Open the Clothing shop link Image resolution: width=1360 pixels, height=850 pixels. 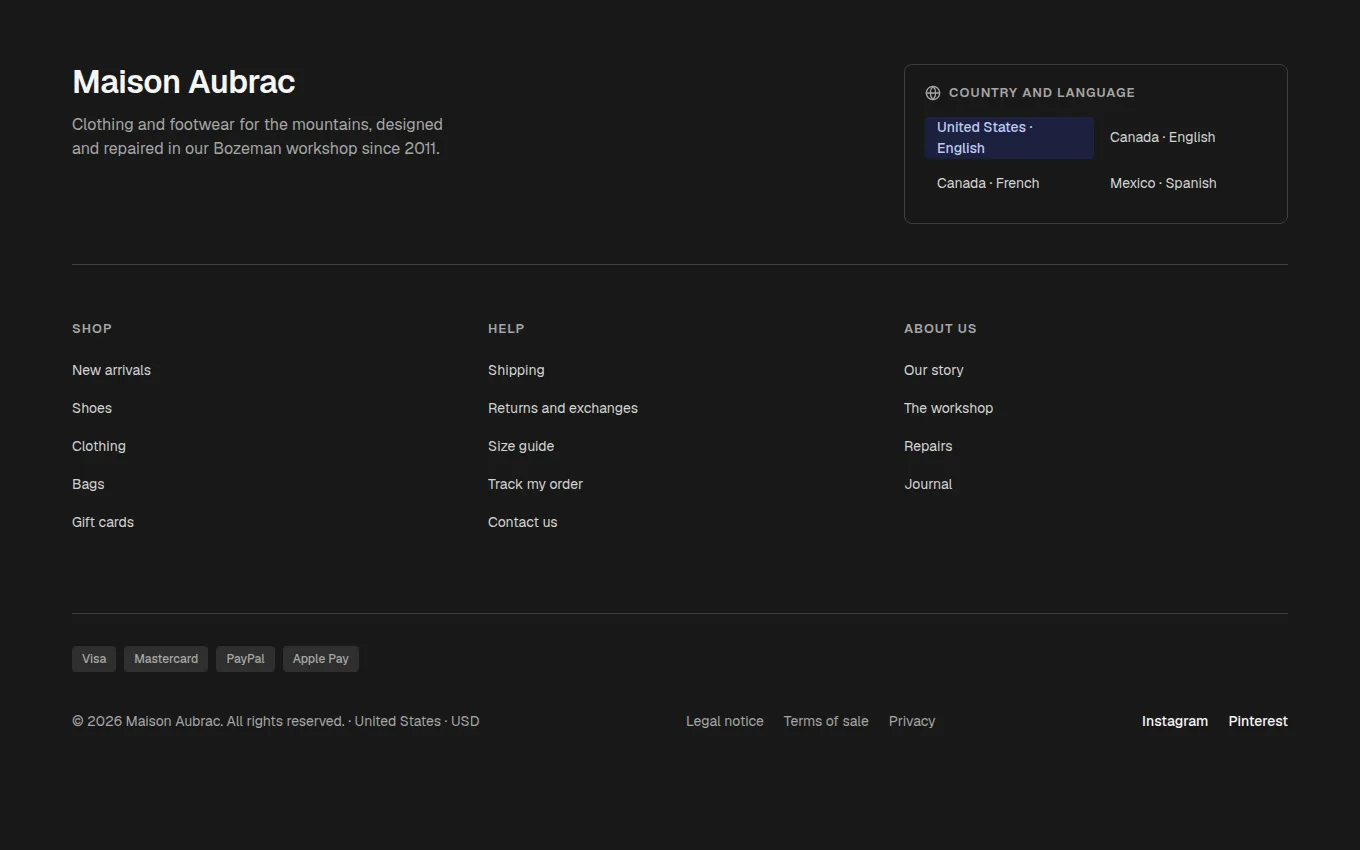[99, 446]
